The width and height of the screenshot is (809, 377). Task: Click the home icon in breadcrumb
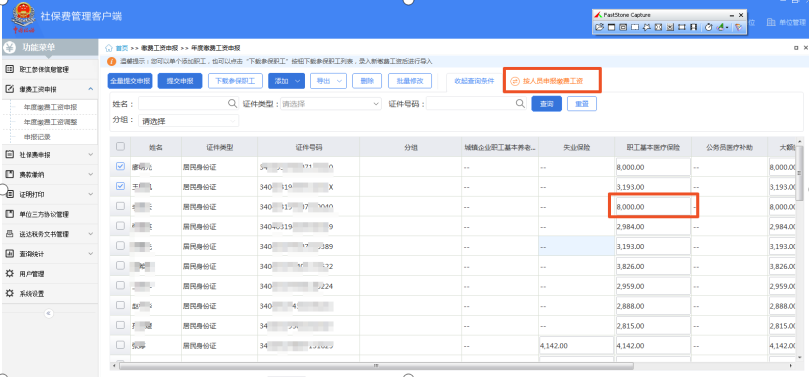[109, 48]
